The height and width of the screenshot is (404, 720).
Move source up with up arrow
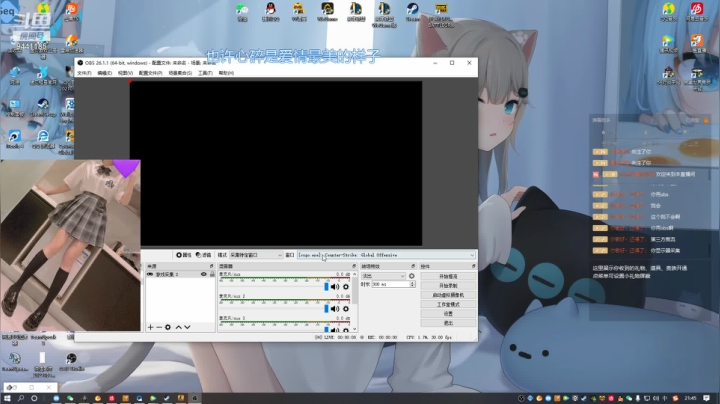(x=179, y=327)
